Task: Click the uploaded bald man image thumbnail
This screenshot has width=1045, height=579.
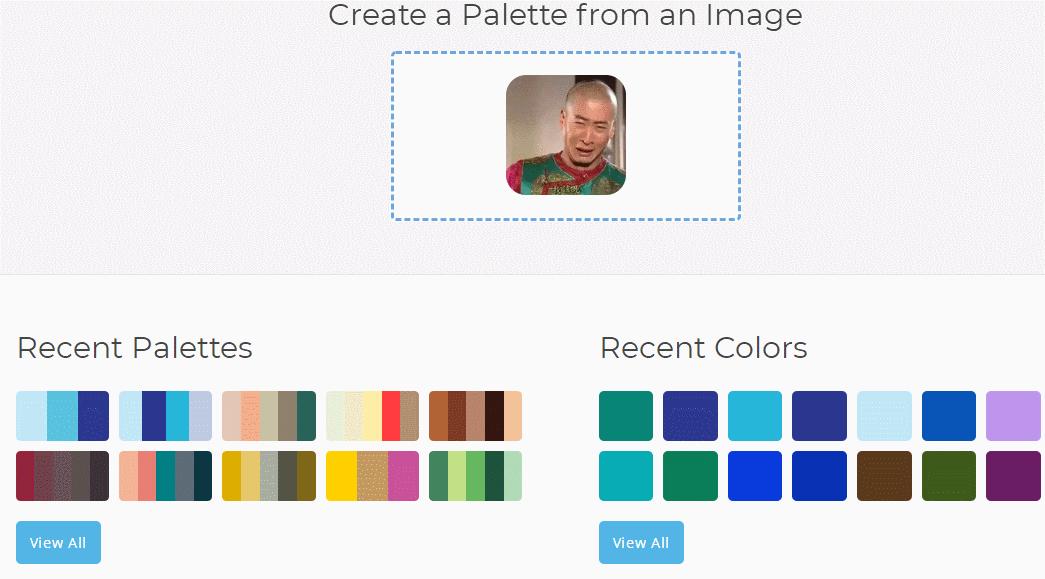Action: (565, 135)
